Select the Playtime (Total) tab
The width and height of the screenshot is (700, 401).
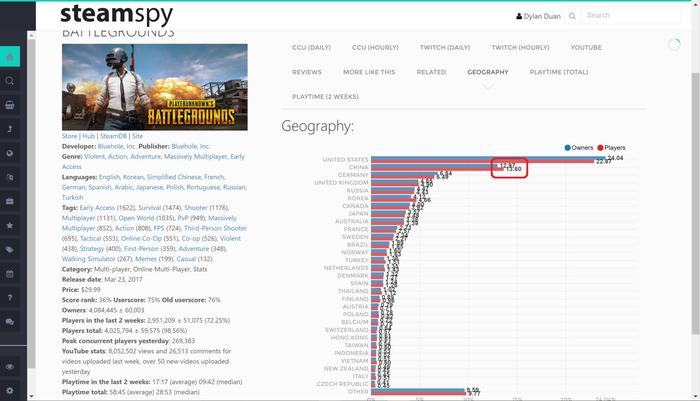(558, 72)
